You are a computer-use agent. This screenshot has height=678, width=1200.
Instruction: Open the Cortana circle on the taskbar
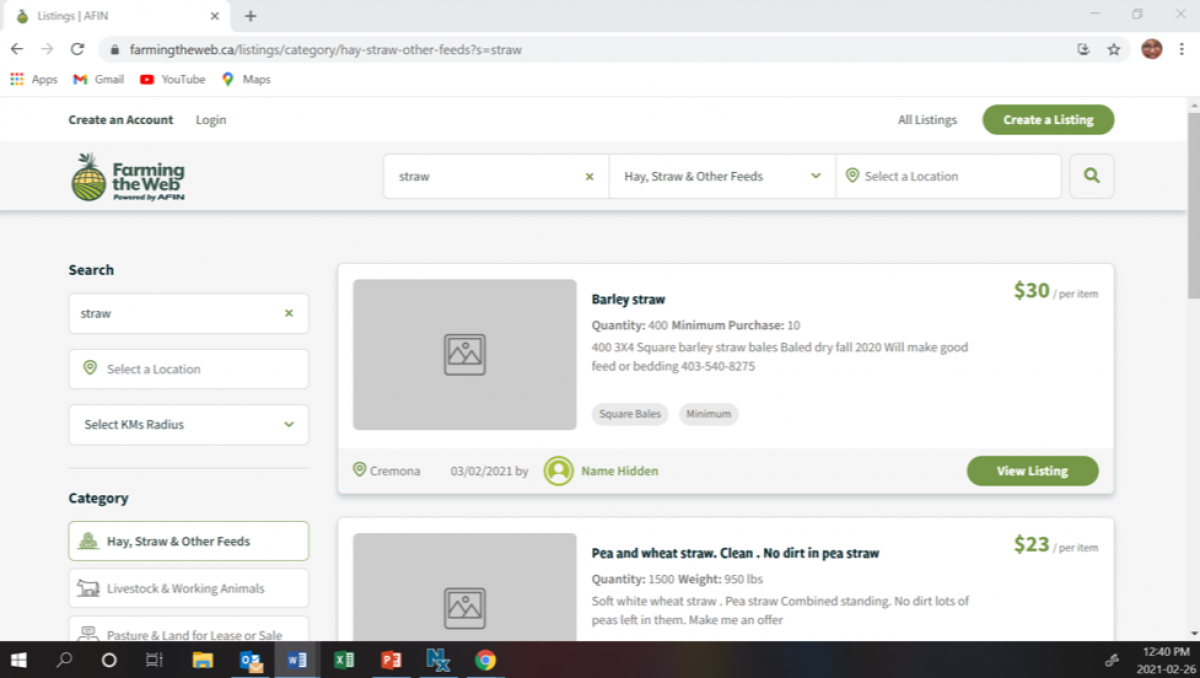click(x=110, y=660)
